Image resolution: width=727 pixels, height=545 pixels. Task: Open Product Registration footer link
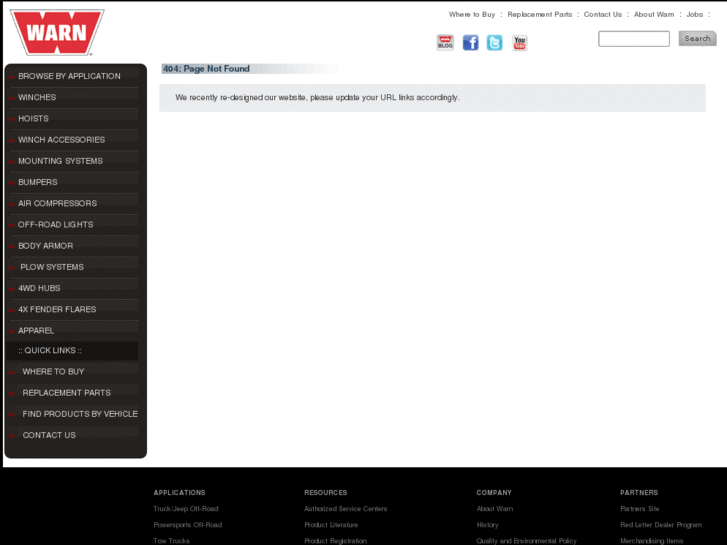[335, 541]
